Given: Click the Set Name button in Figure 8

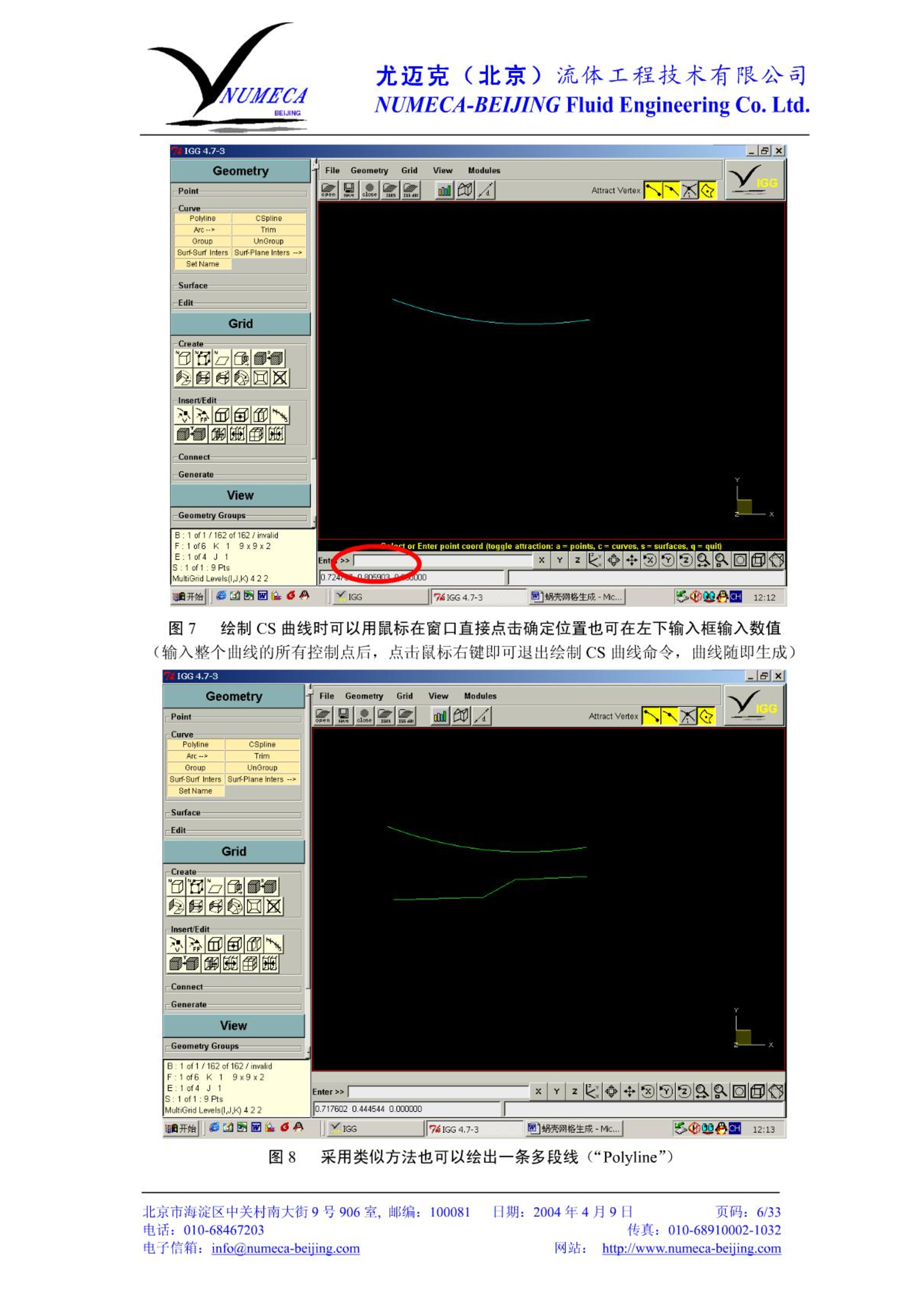Looking at the screenshot, I should point(195,791).
